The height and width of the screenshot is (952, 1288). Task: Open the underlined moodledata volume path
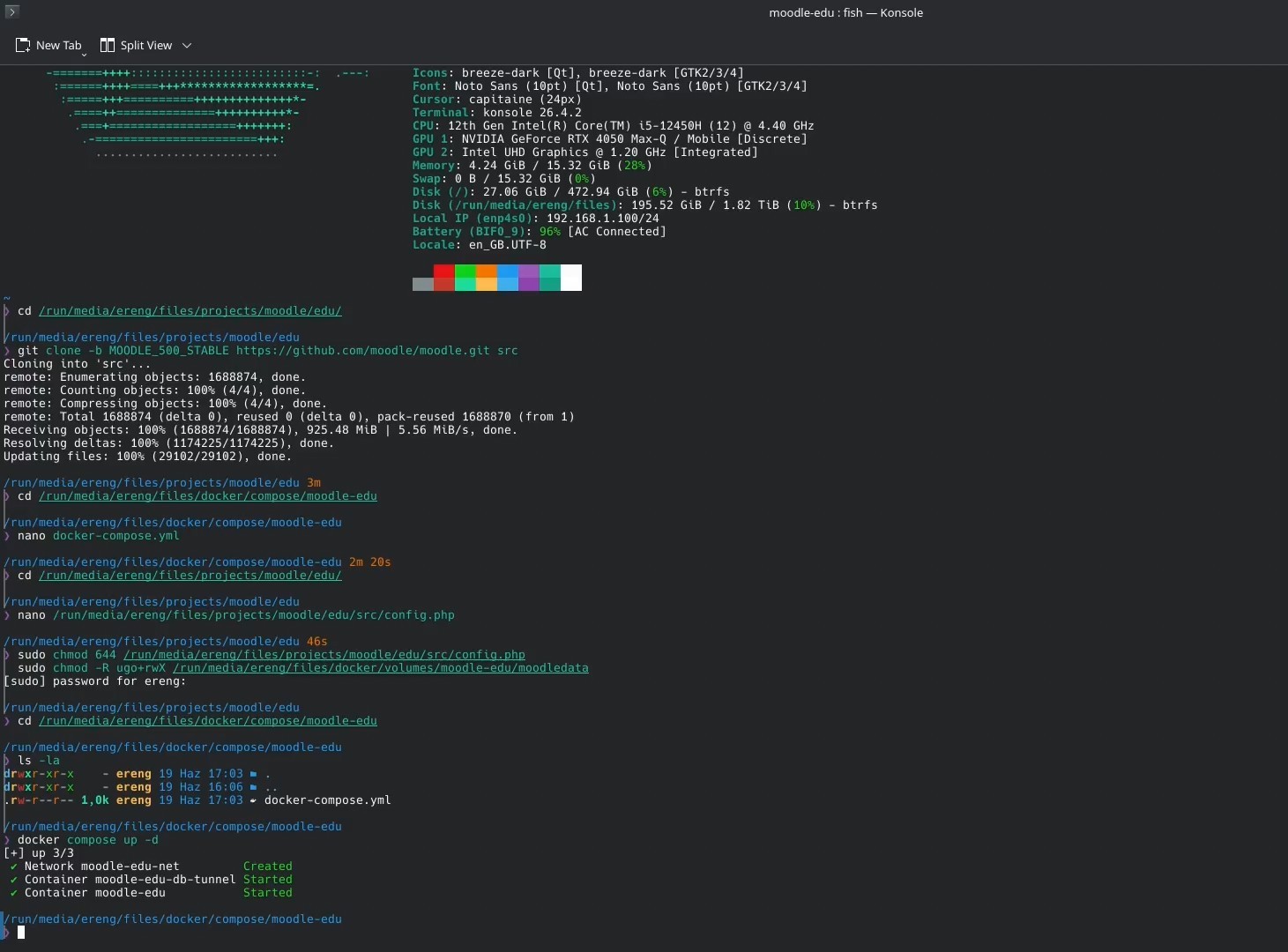[x=381, y=668]
